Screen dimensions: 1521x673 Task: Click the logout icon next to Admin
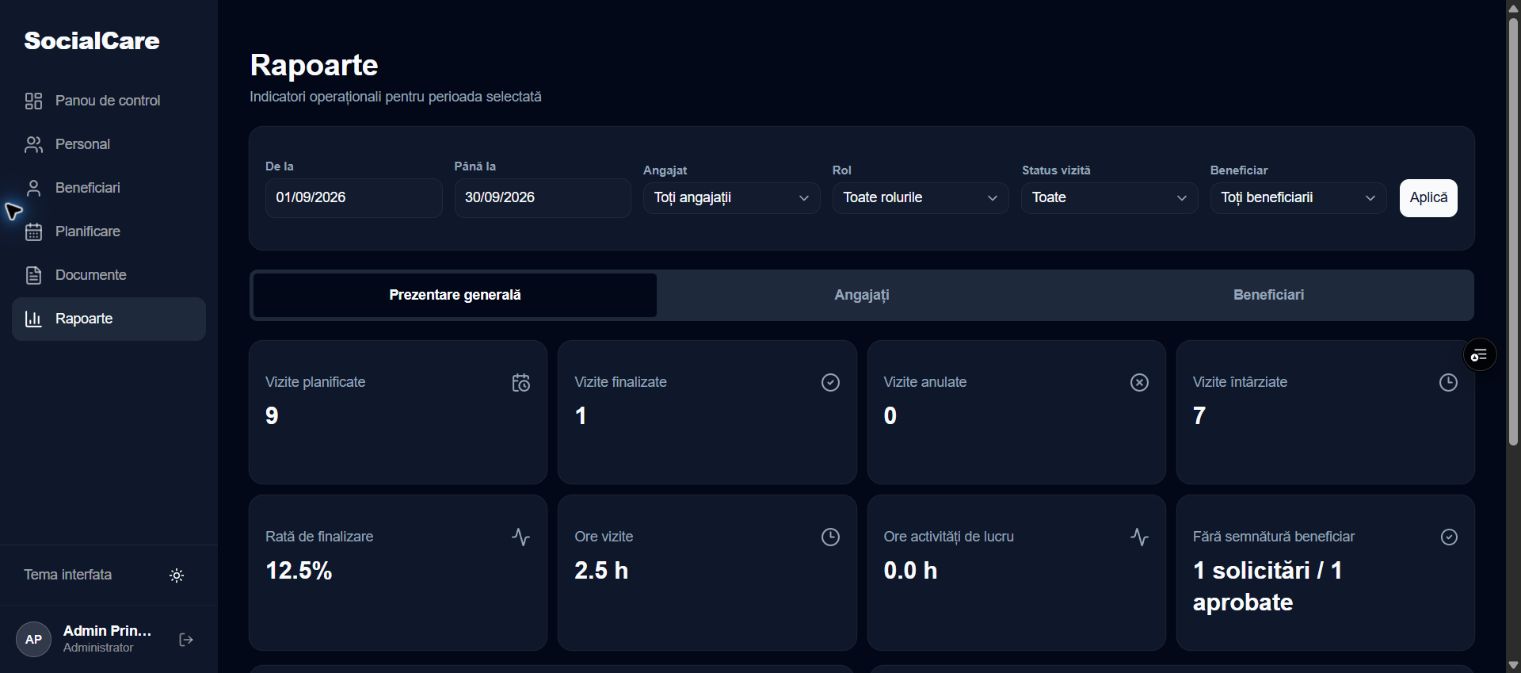coord(186,640)
